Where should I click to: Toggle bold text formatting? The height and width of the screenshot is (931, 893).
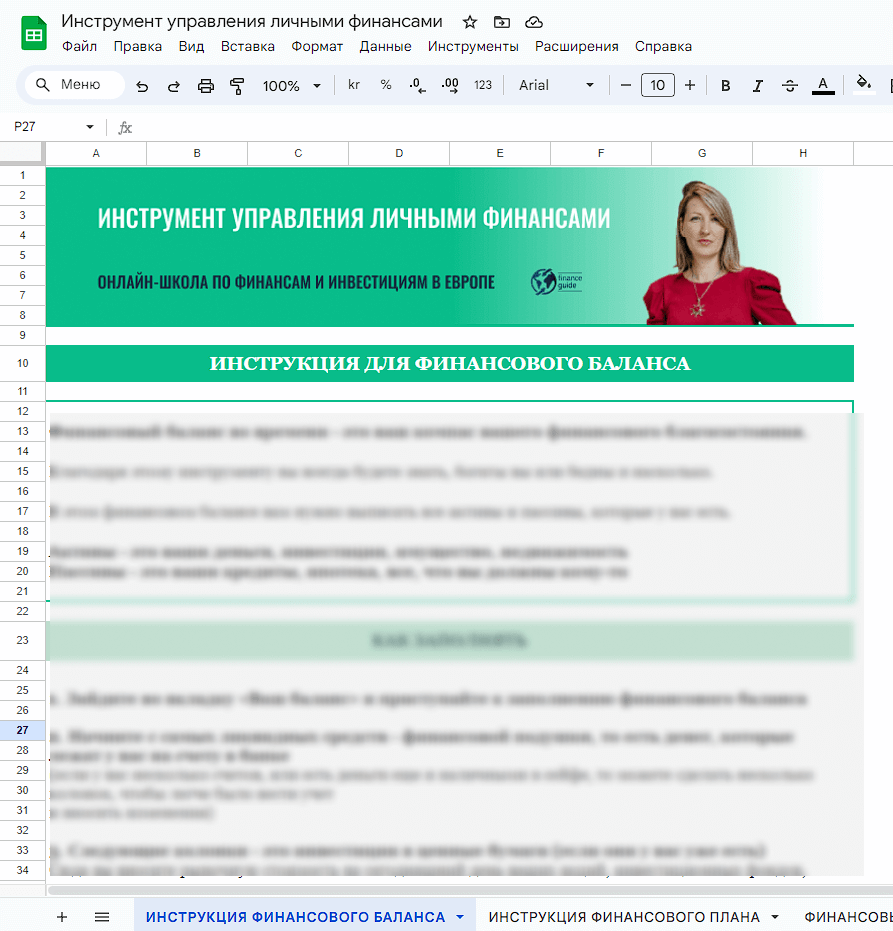[x=726, y=86]
